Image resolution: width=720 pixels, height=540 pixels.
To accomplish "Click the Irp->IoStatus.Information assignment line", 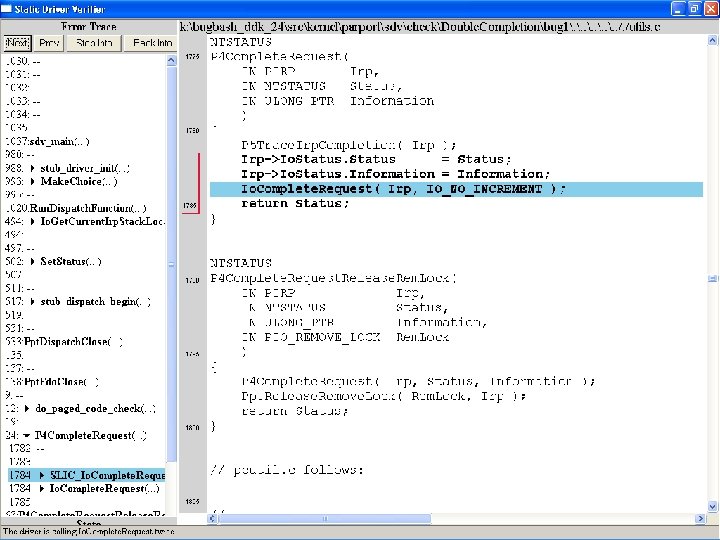I will tap(395, 174).
